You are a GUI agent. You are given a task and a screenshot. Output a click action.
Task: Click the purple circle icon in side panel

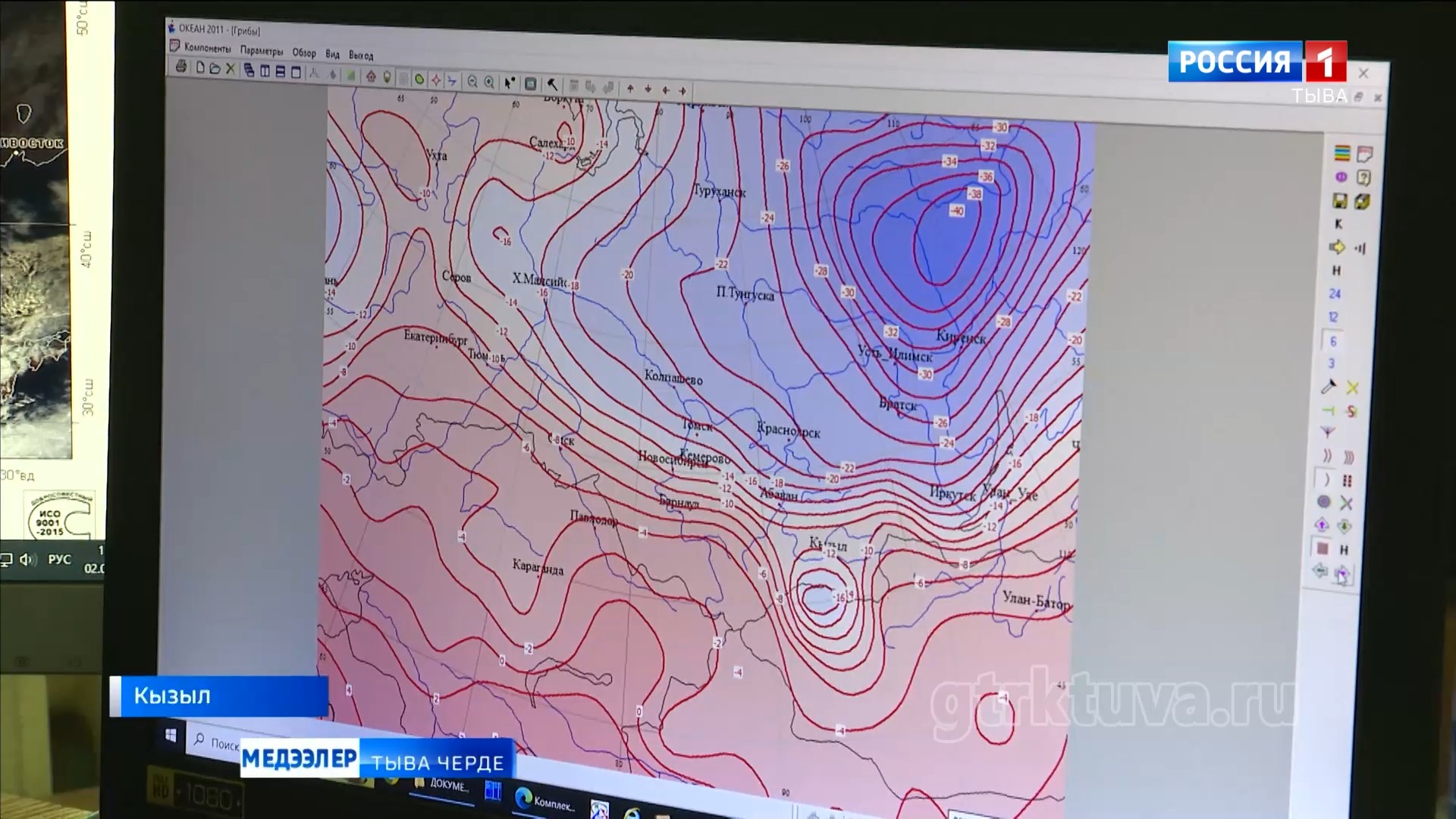tap(1341, 177)
